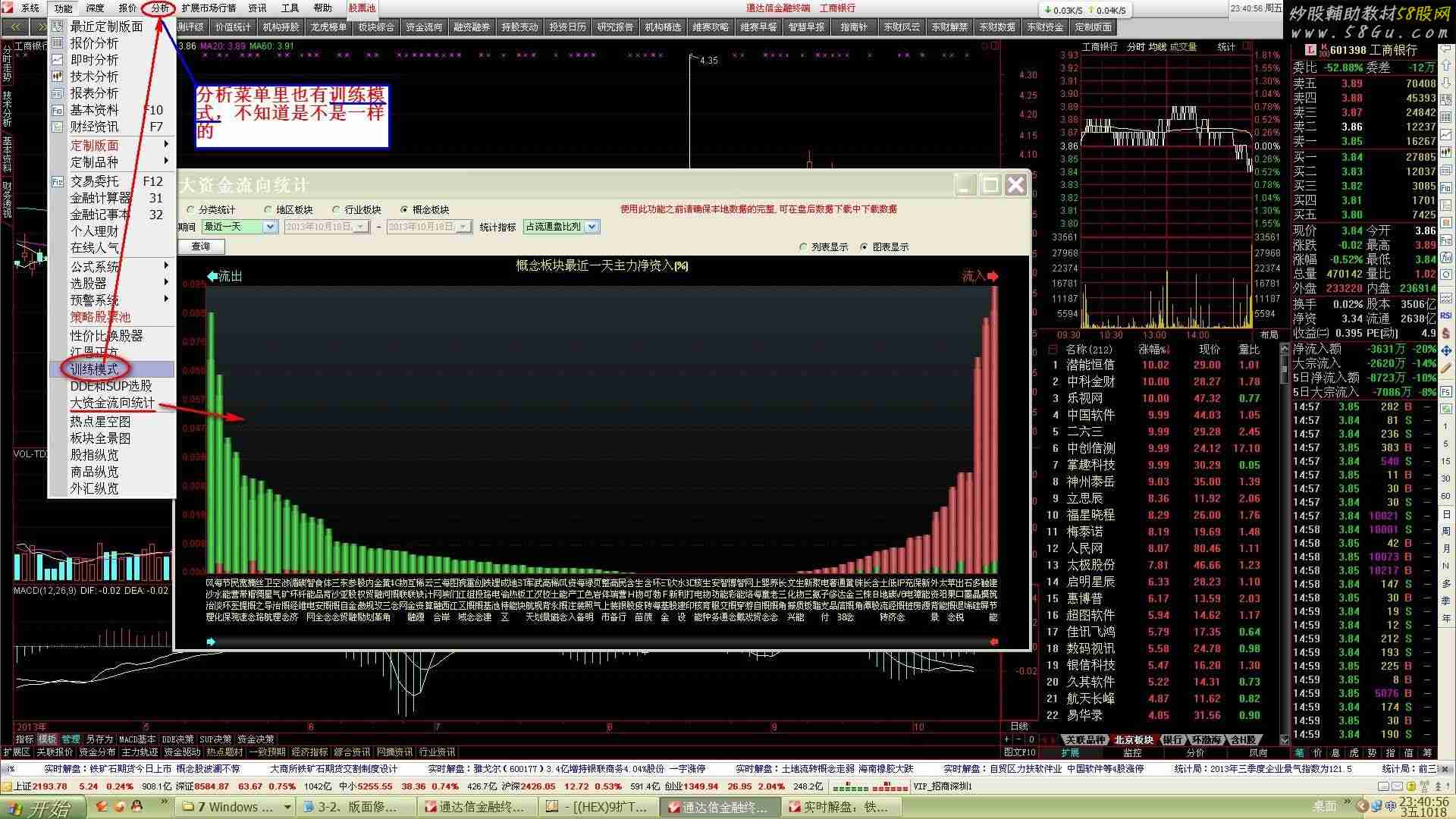Click the network computers tray icon
The width and height of the screenshot is (1456, 819).
(1378, 806)
